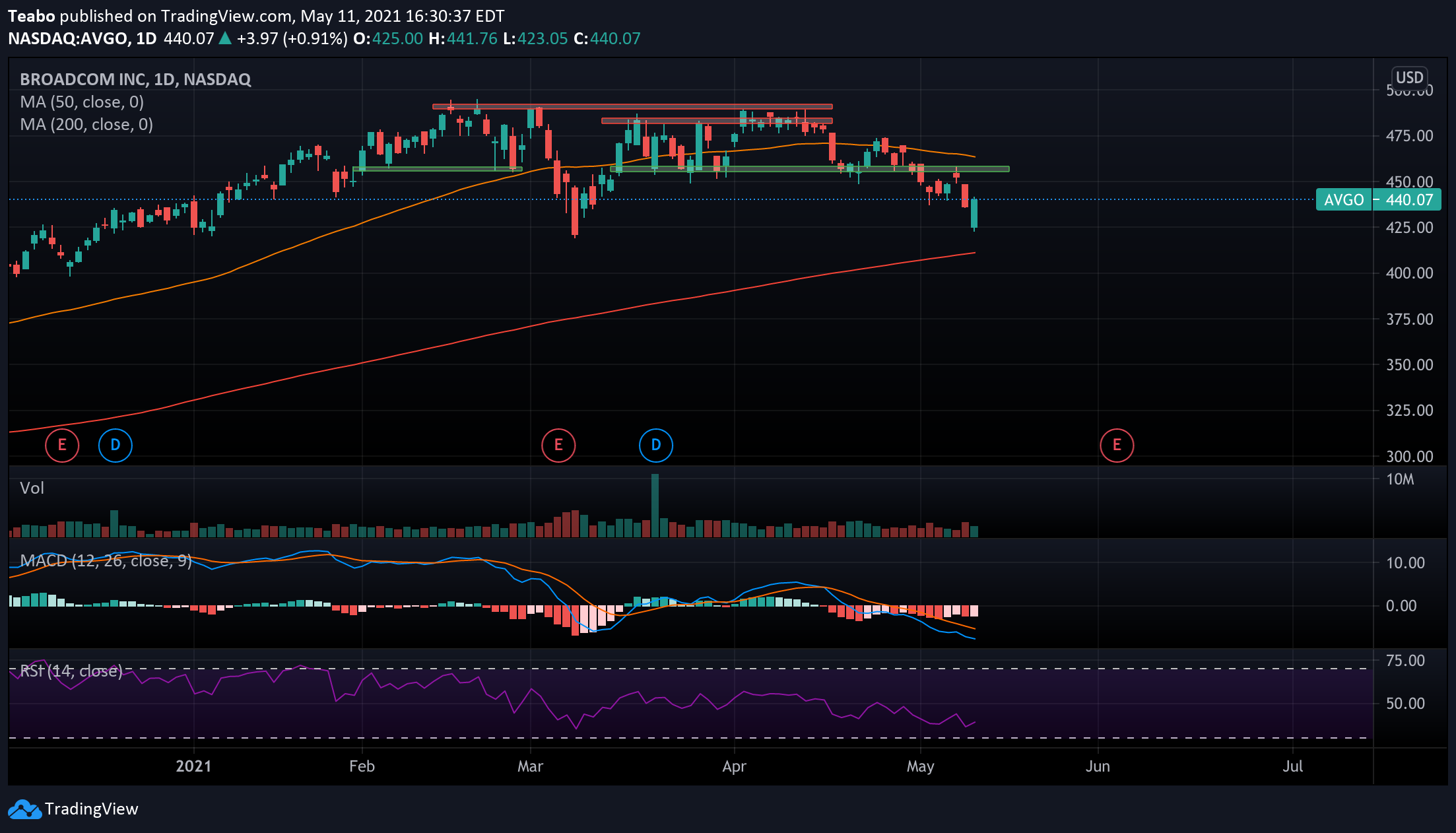Click the 400.00 price axis label
The height and width of the screenshot is (833, 1456).
[1409, 273]
